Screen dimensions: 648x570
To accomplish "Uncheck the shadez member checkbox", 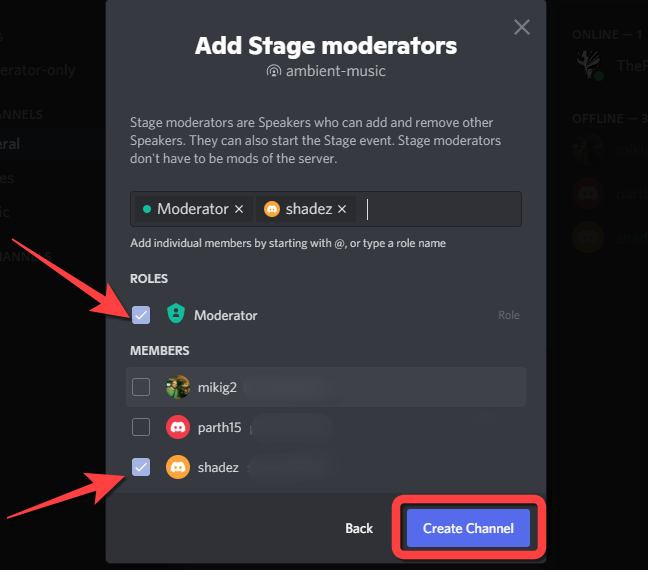I will point(141,466).
